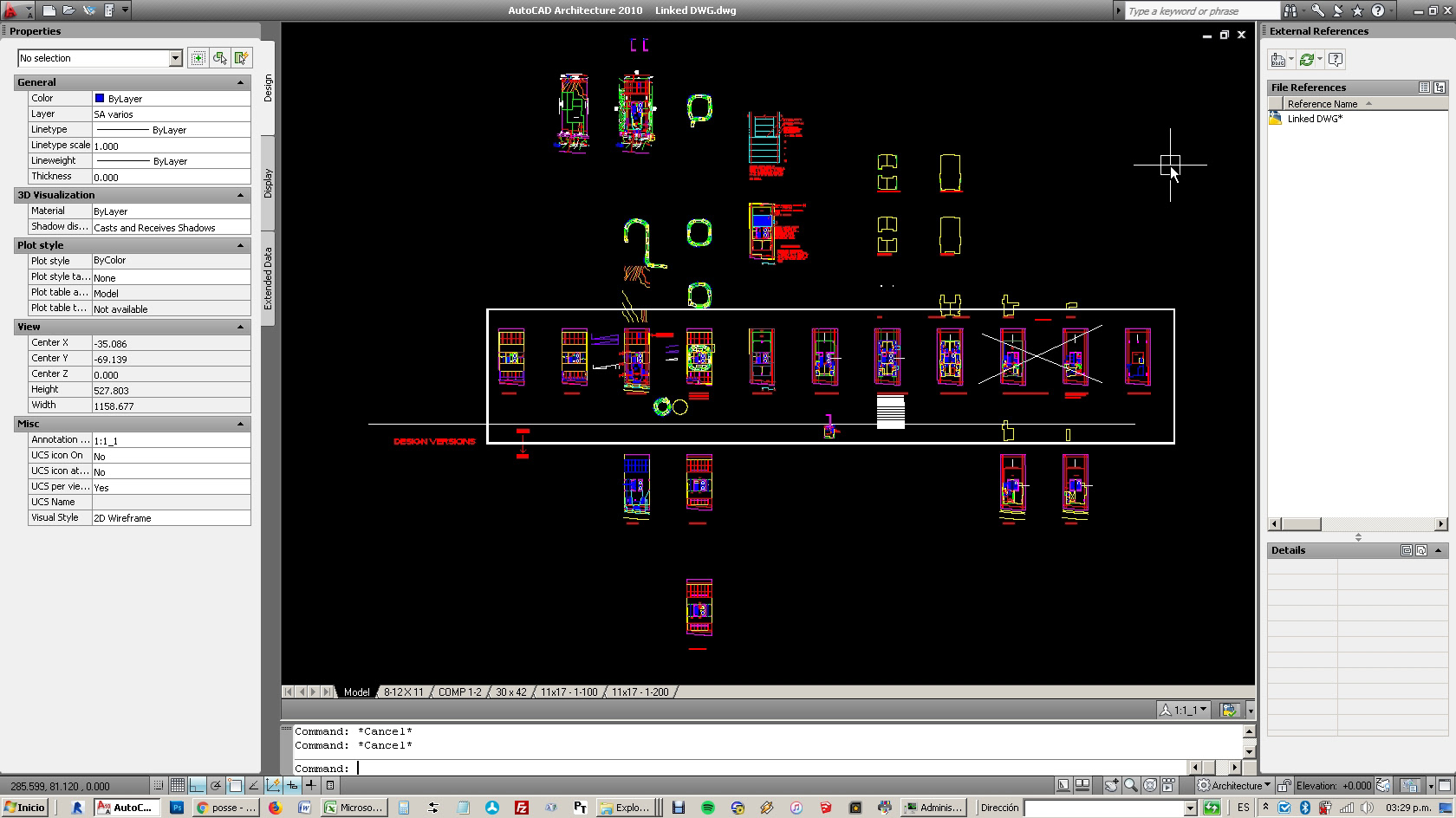Toggle Grid Display in status bar
The width and height of the screenshot is (1456, 818).
pos(178,786)
